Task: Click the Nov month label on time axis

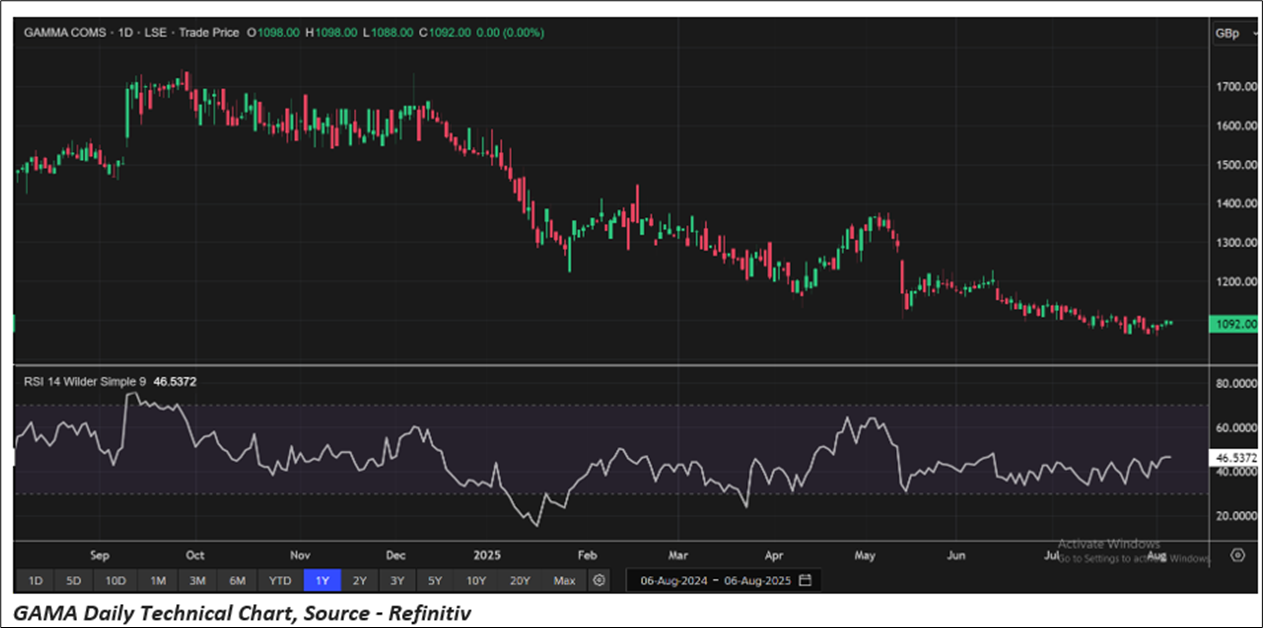Action: tap(301, 555)
